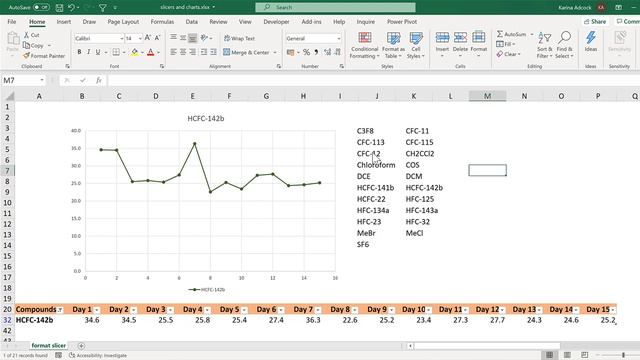Viewport: 640px width, 360px height.
Task: Open the Power Pivot tab
Action: click(402, 22)
